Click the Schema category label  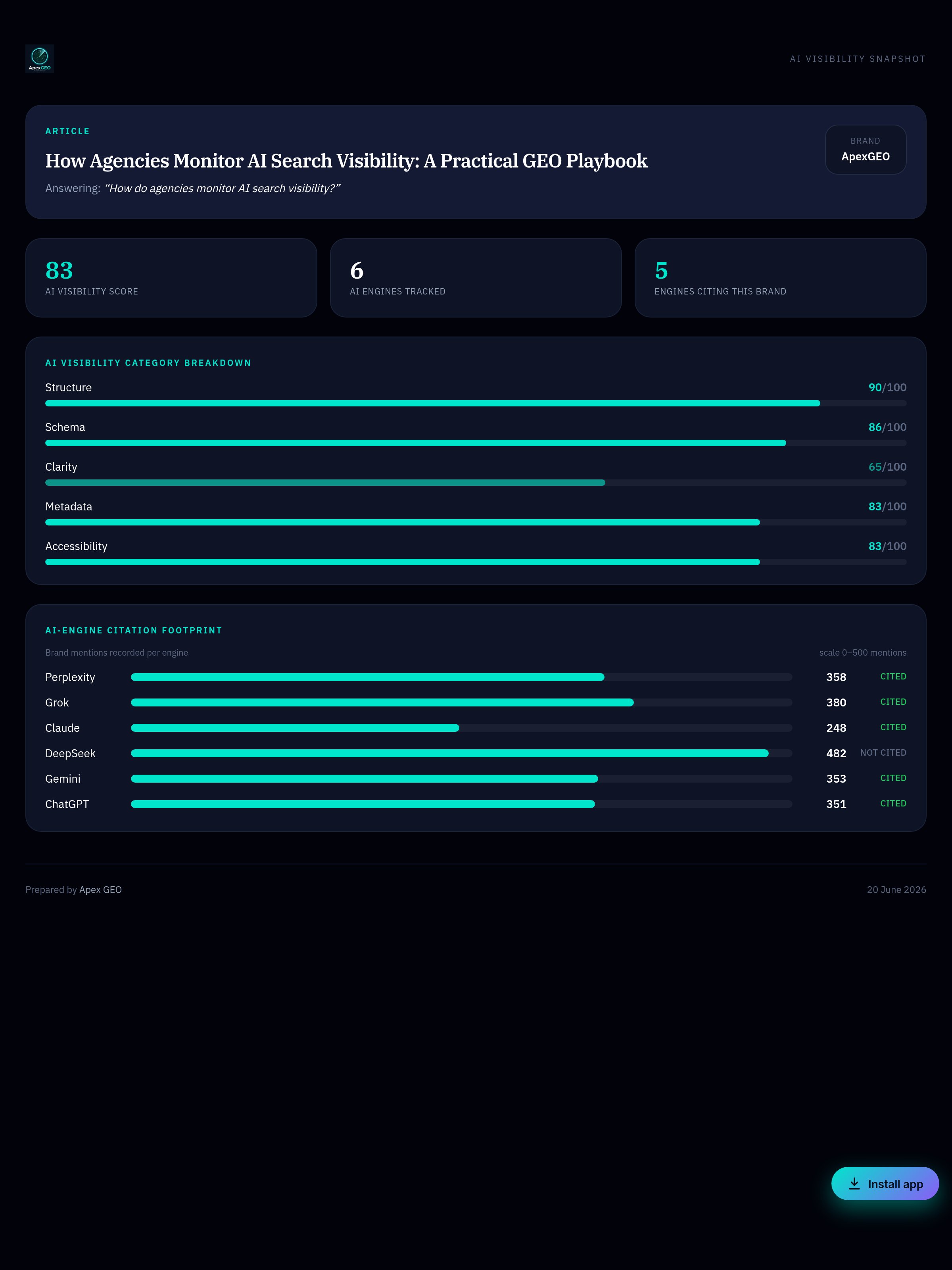coord(65,427)
